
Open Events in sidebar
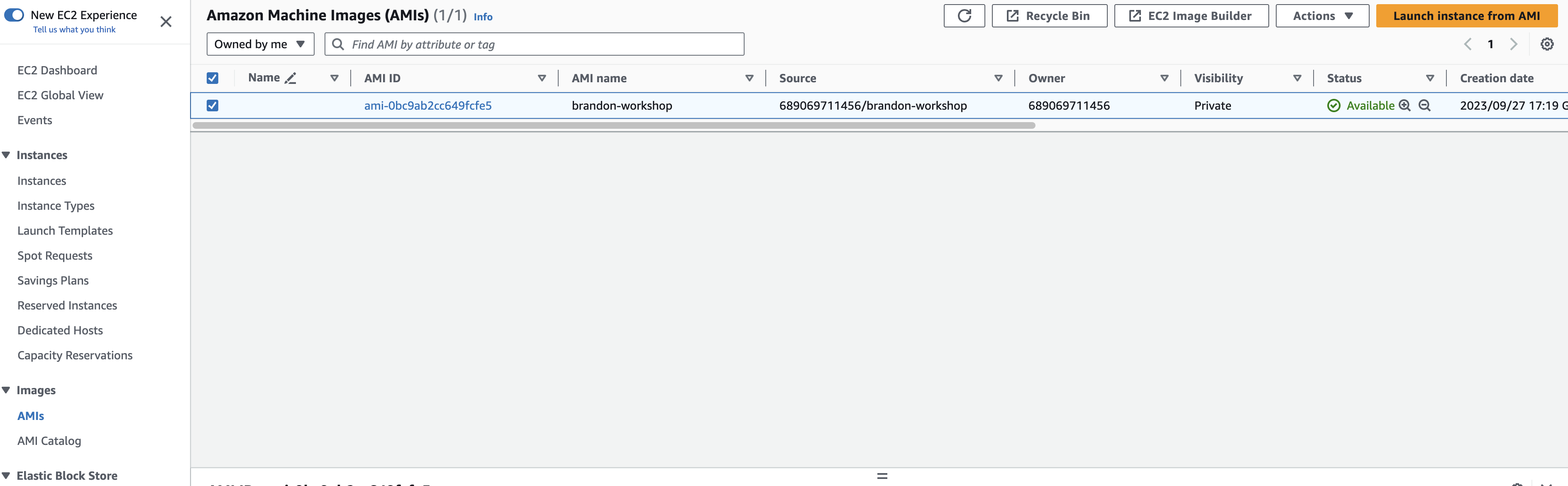35,120
